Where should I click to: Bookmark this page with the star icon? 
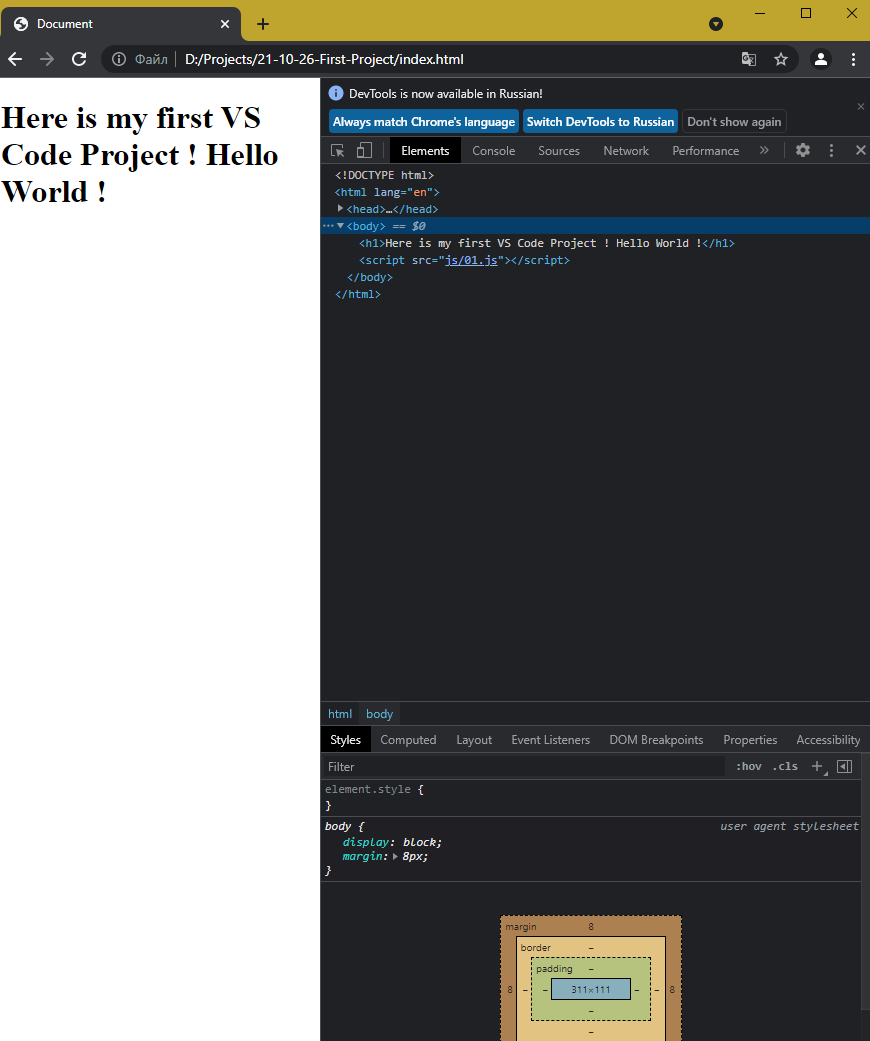tap(781, 59)
